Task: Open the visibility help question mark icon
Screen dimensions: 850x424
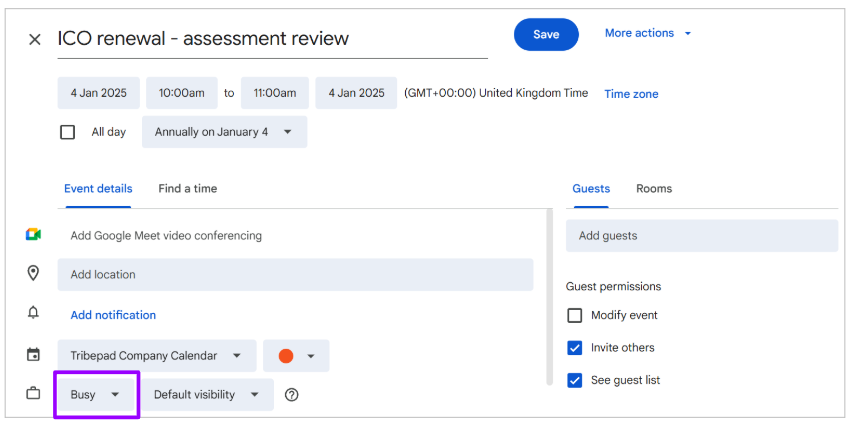Action: [292, 395]
